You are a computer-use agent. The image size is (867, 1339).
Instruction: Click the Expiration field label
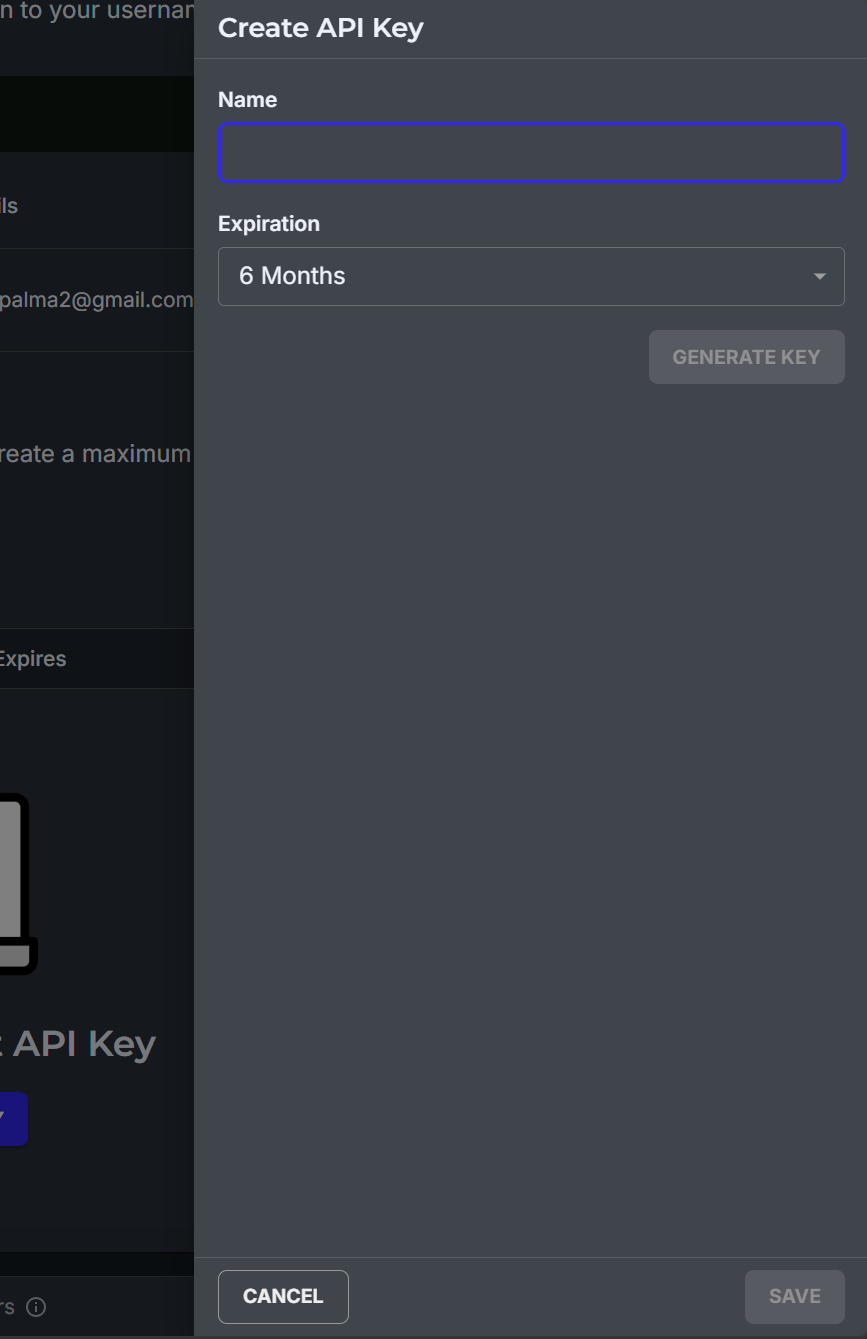(269, 224)
